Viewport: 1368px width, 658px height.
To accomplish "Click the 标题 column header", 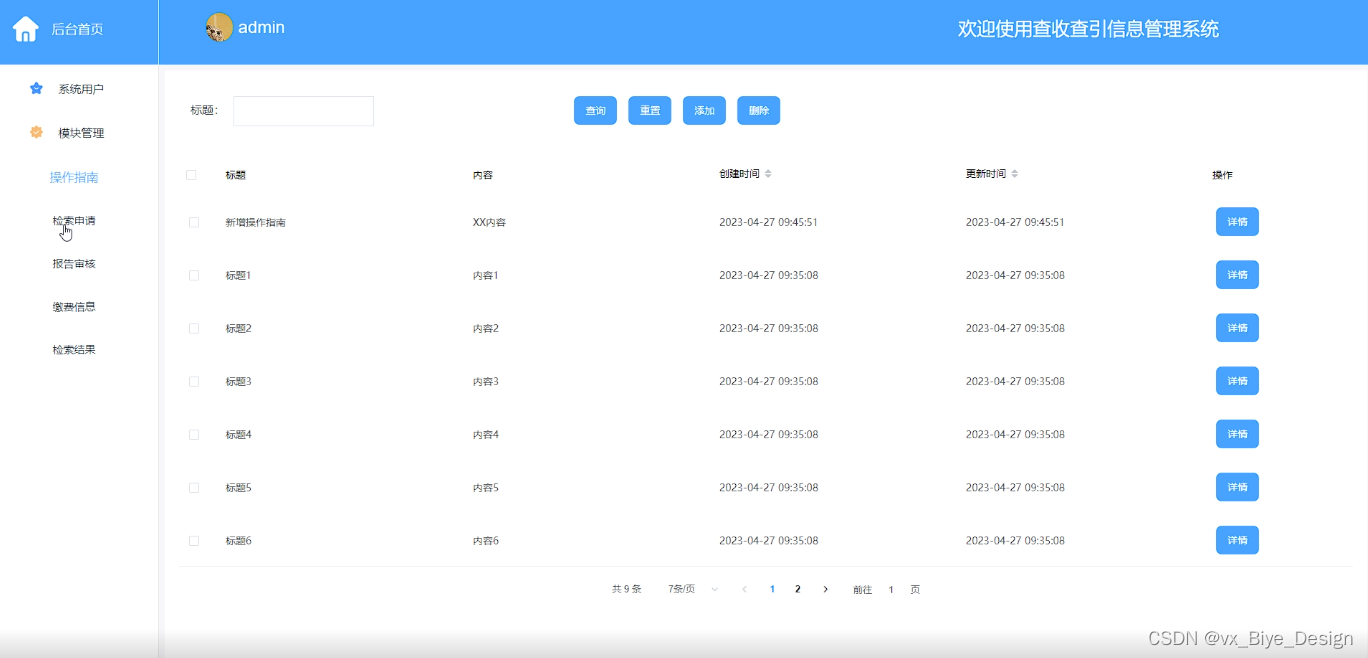I will click(x=236, y=175).
